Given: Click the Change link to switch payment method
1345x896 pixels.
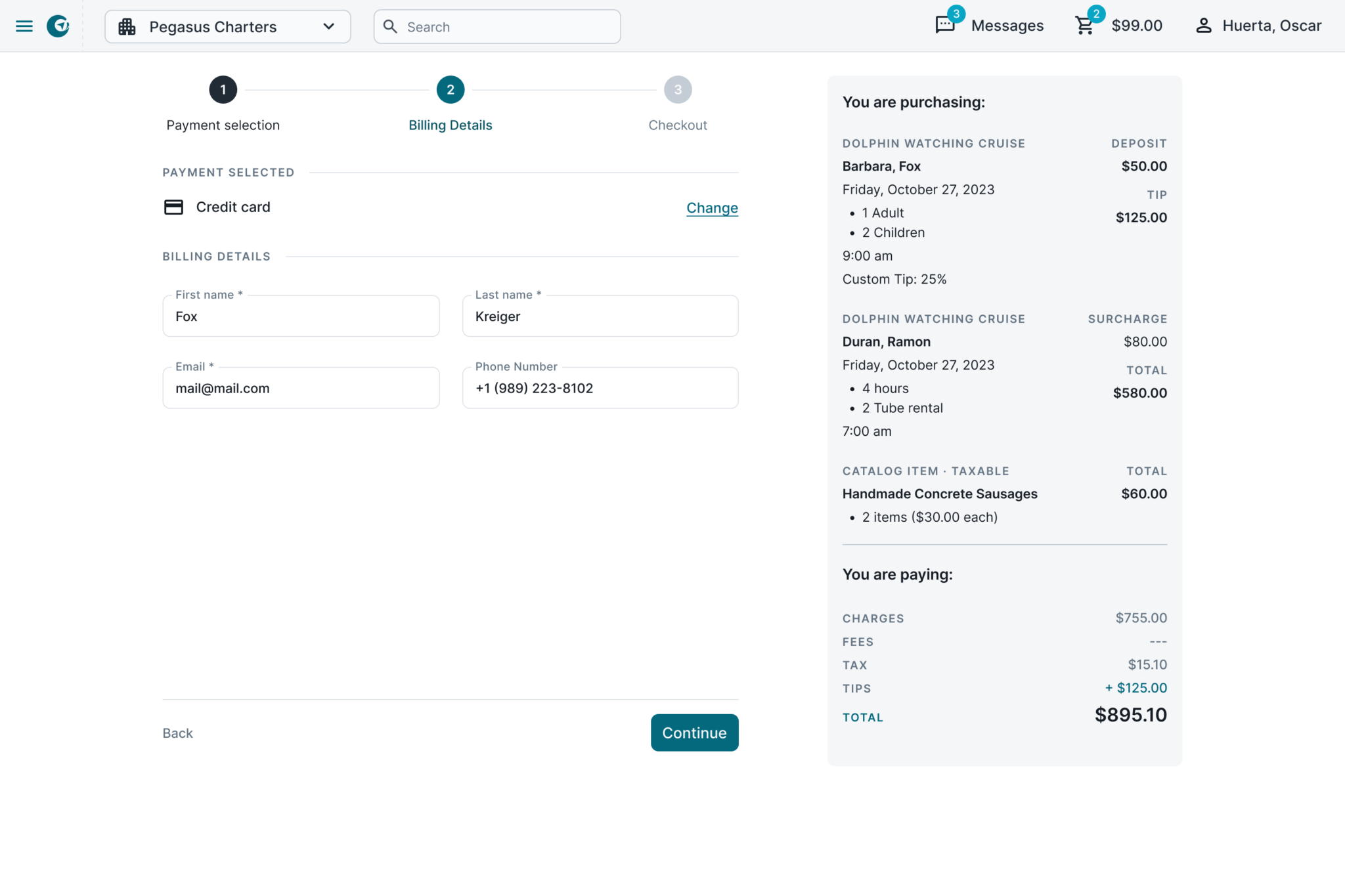Looking at the screenshot, I should point(712,207).
